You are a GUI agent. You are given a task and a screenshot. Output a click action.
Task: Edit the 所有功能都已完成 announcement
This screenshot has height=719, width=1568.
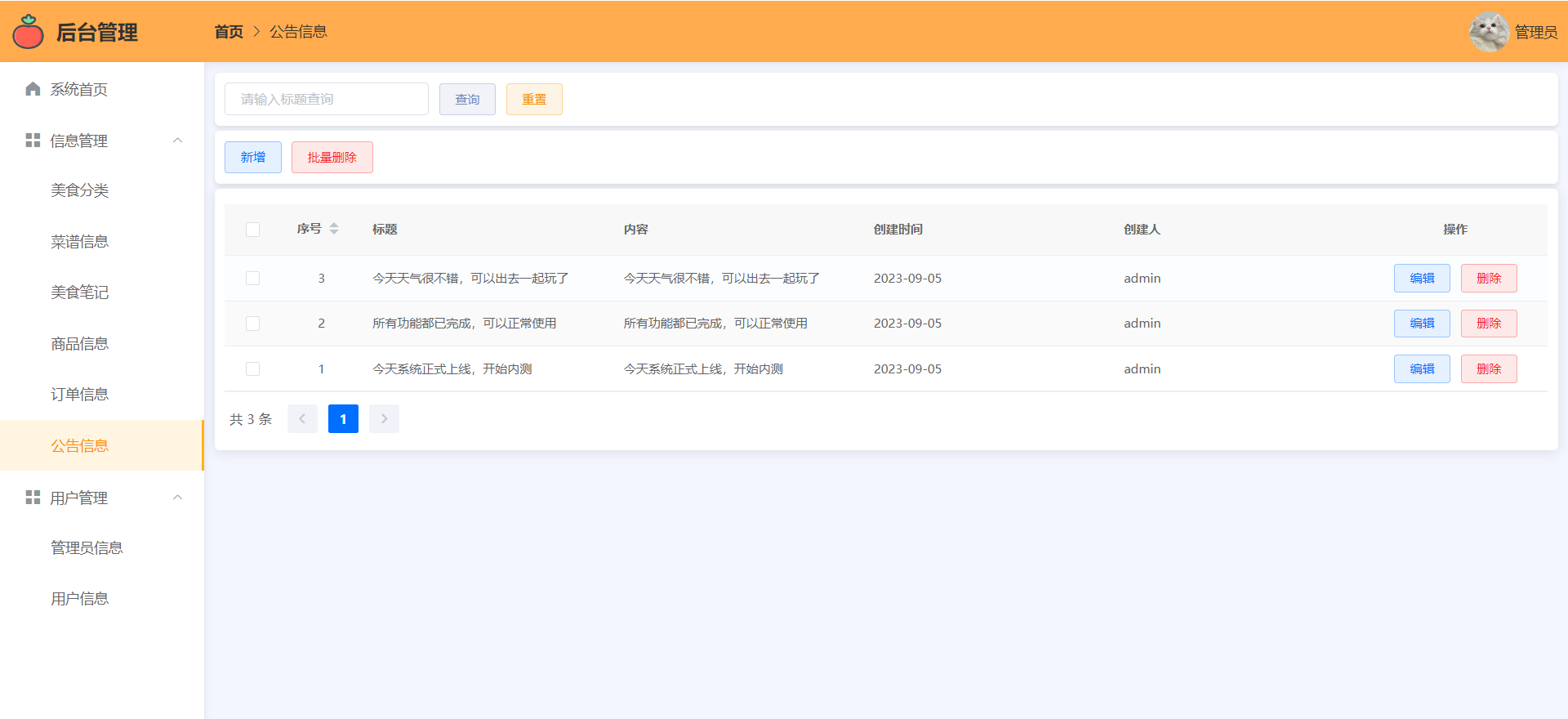pos(1422,324)
